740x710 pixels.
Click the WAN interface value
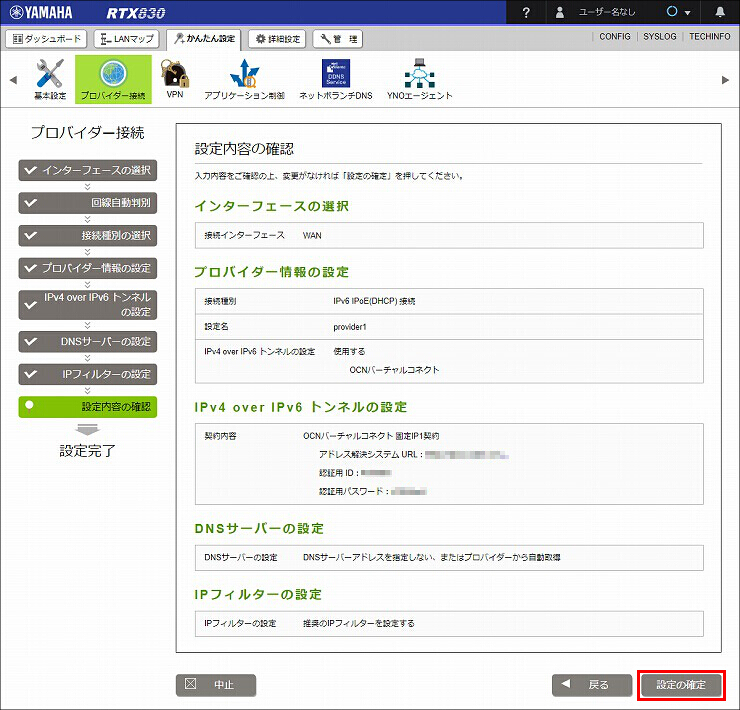312,236
